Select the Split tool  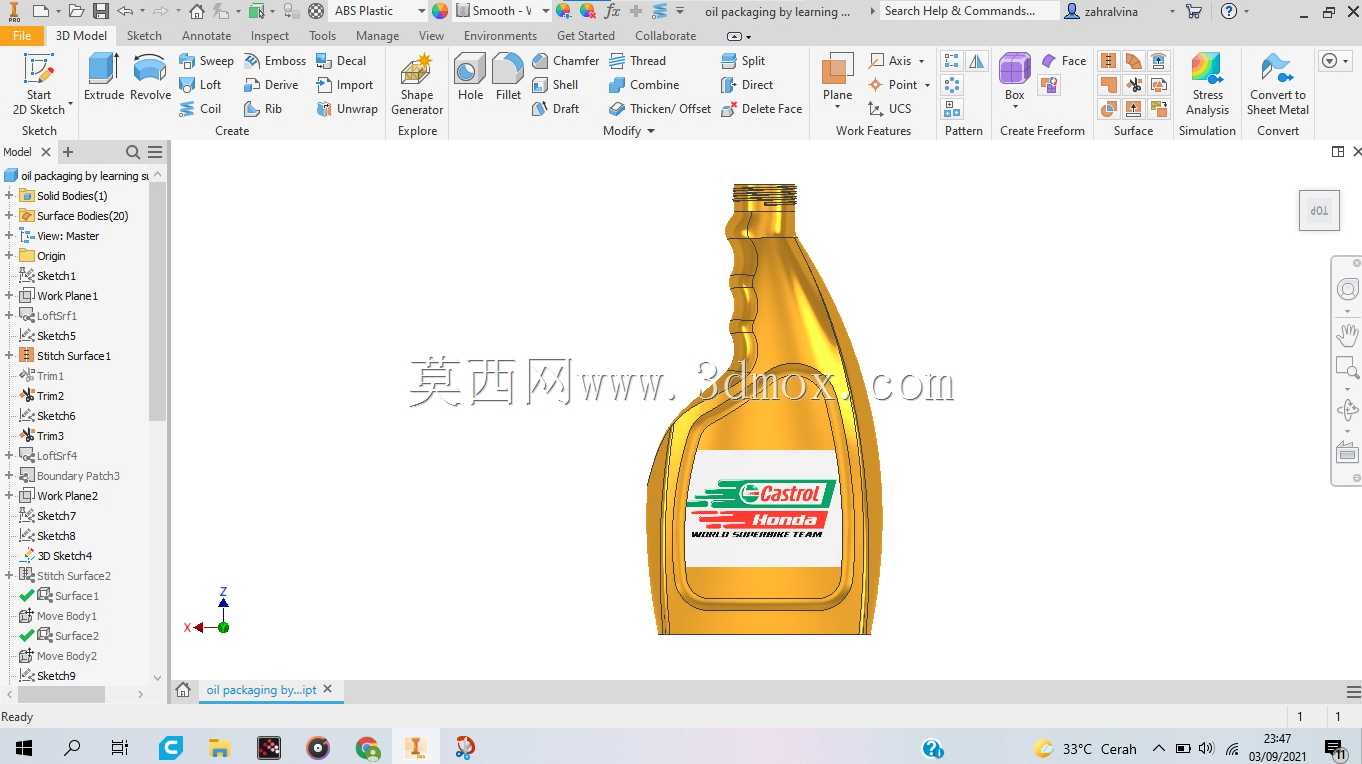743,61
